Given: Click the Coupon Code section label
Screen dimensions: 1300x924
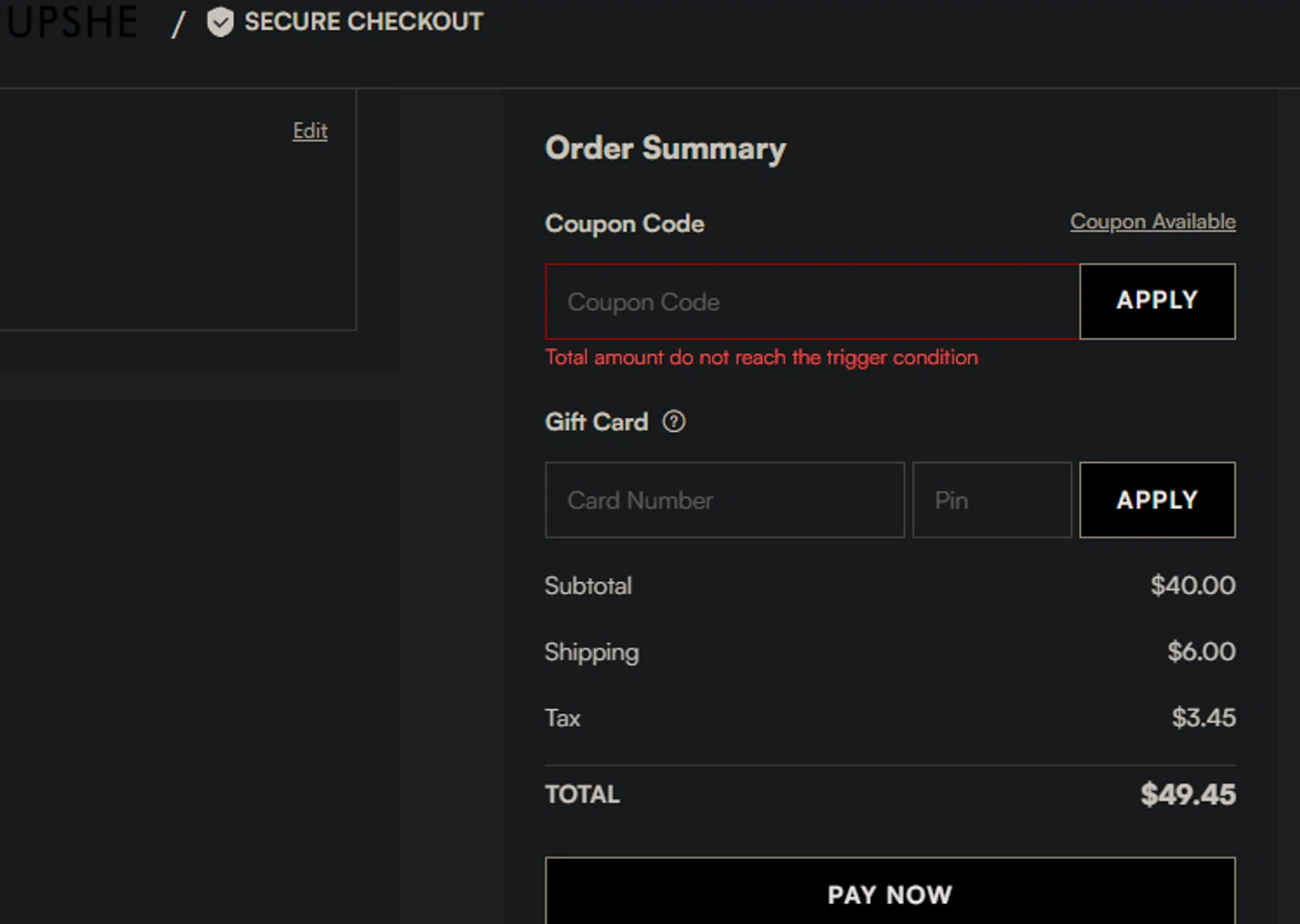Looking at the screenshot, I should [x=624, y=224].
